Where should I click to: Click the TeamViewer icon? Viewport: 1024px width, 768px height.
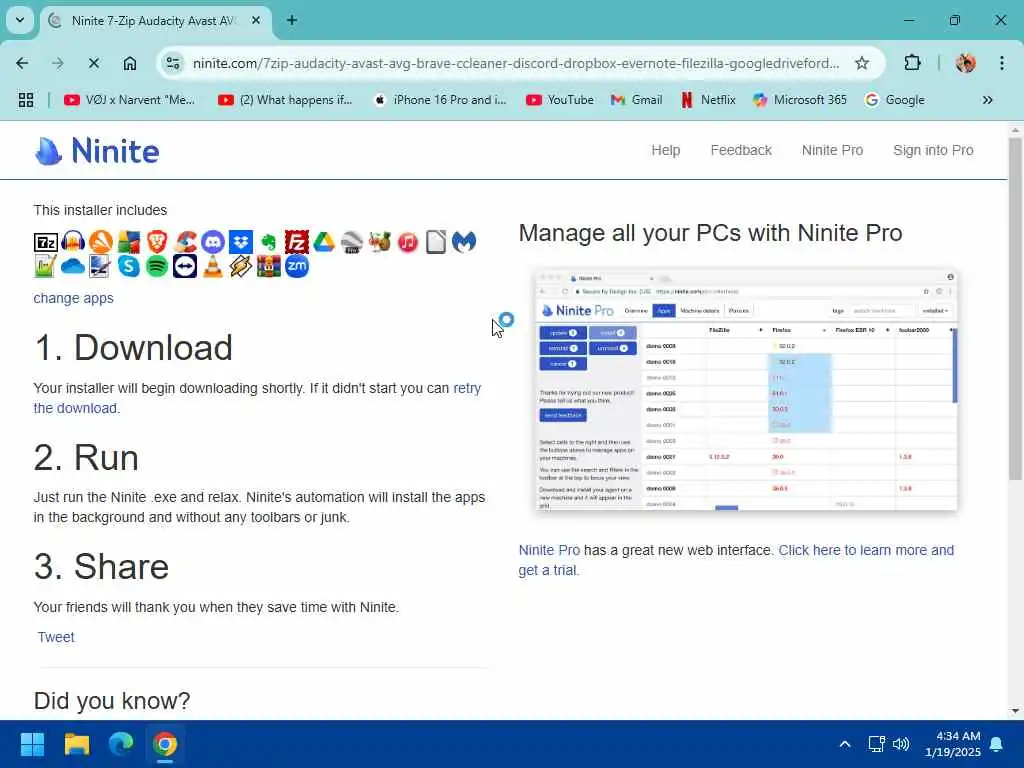[x=185, y=266]
